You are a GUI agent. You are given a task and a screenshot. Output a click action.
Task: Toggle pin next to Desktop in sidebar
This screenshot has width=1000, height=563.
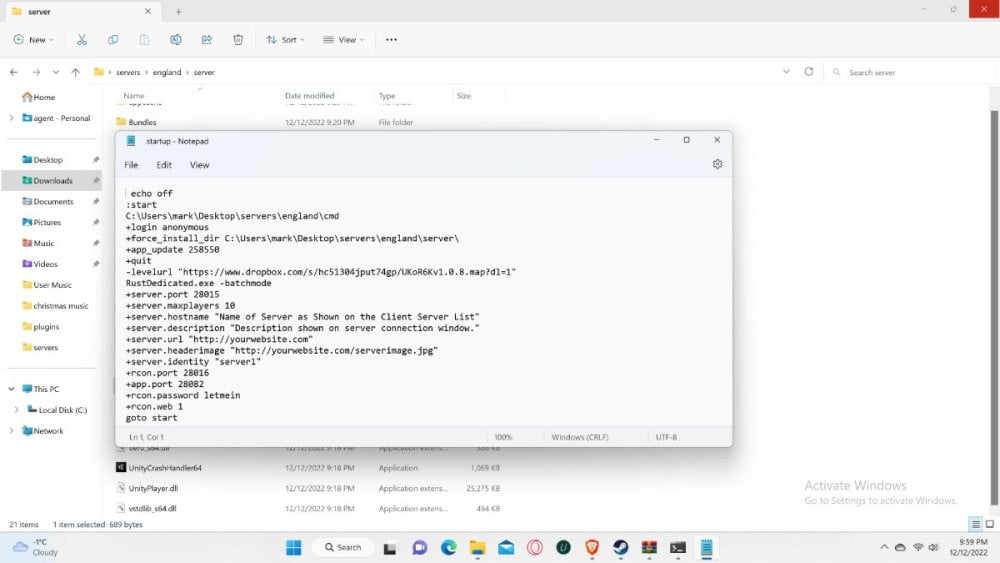[x=96, y=160]
